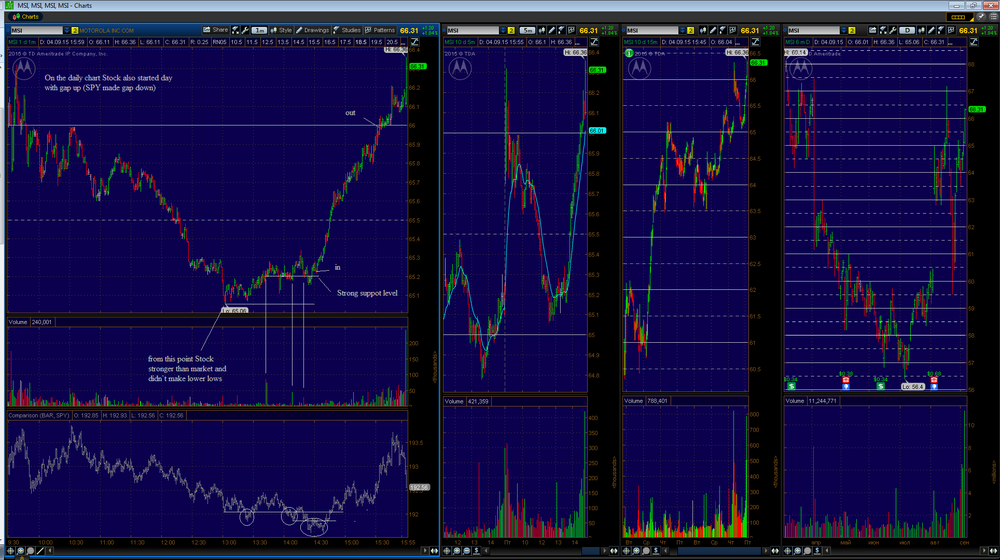Click the first red phone earnings-call marker on the daily chart
The width and height of the screenshot is (1000, 560).
846,379
